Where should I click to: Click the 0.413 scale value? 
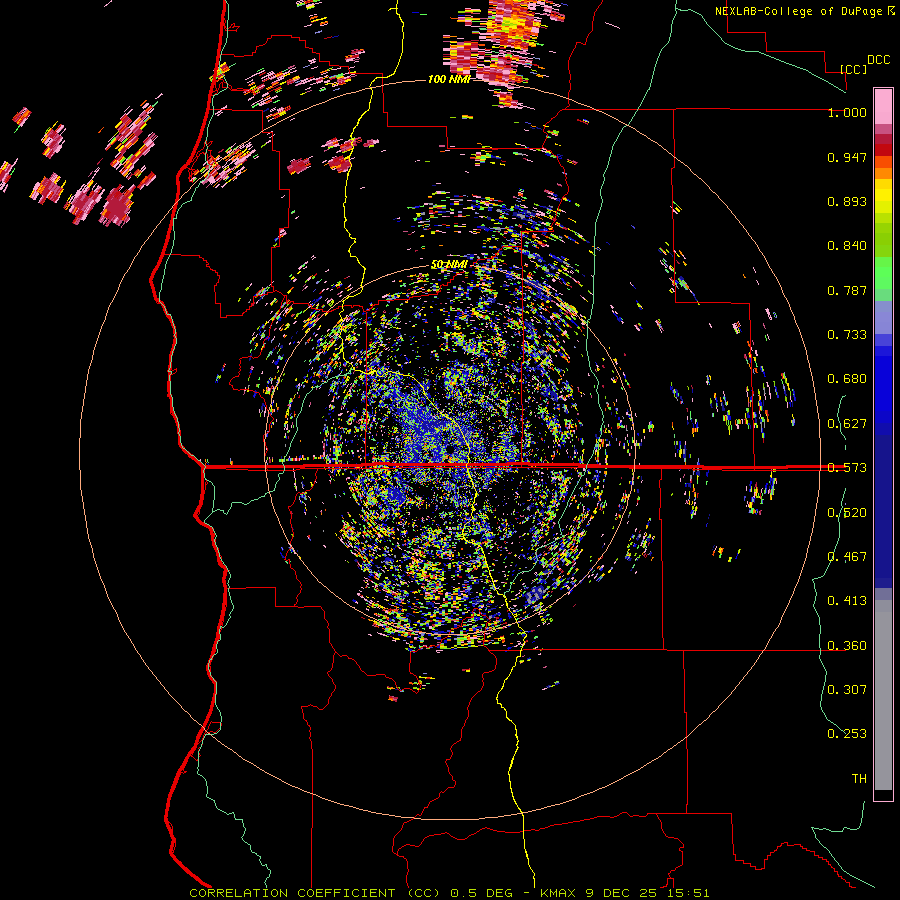[847, 601]
